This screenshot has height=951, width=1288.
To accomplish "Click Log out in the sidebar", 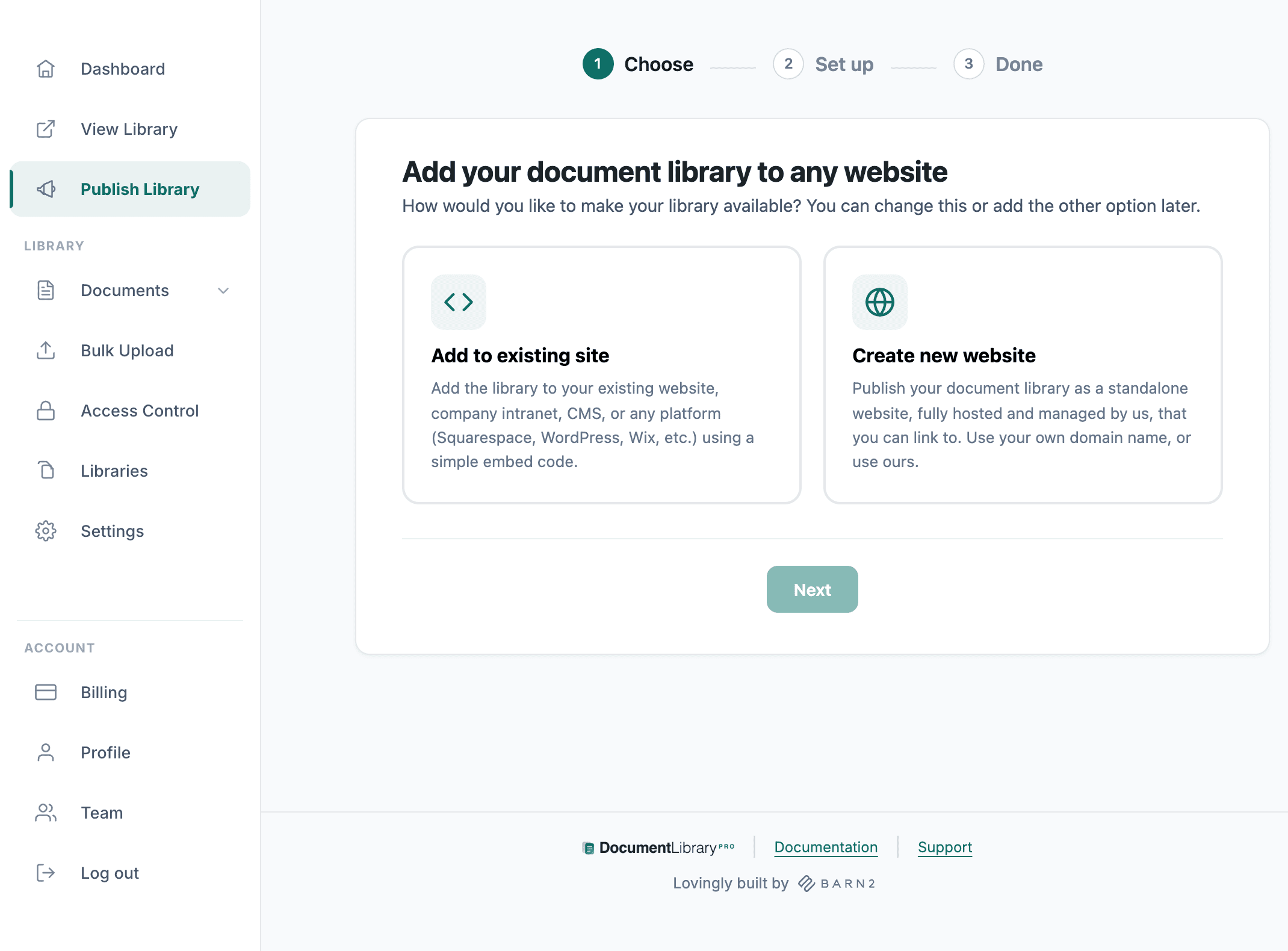I will point(130,873).
